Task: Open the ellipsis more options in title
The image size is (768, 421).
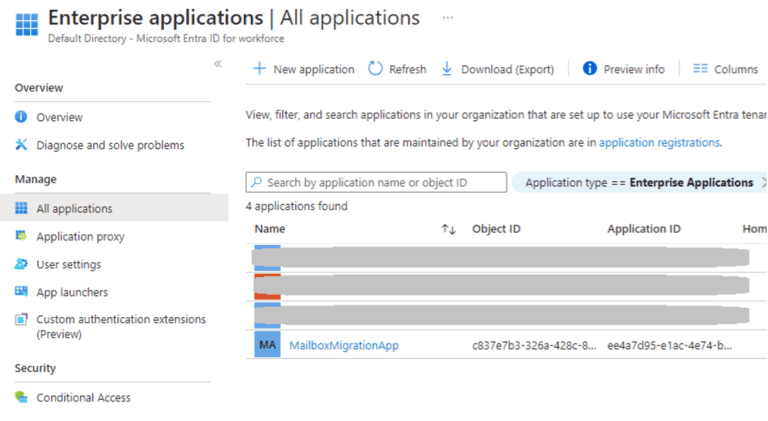Action: [x=447, y=18]
